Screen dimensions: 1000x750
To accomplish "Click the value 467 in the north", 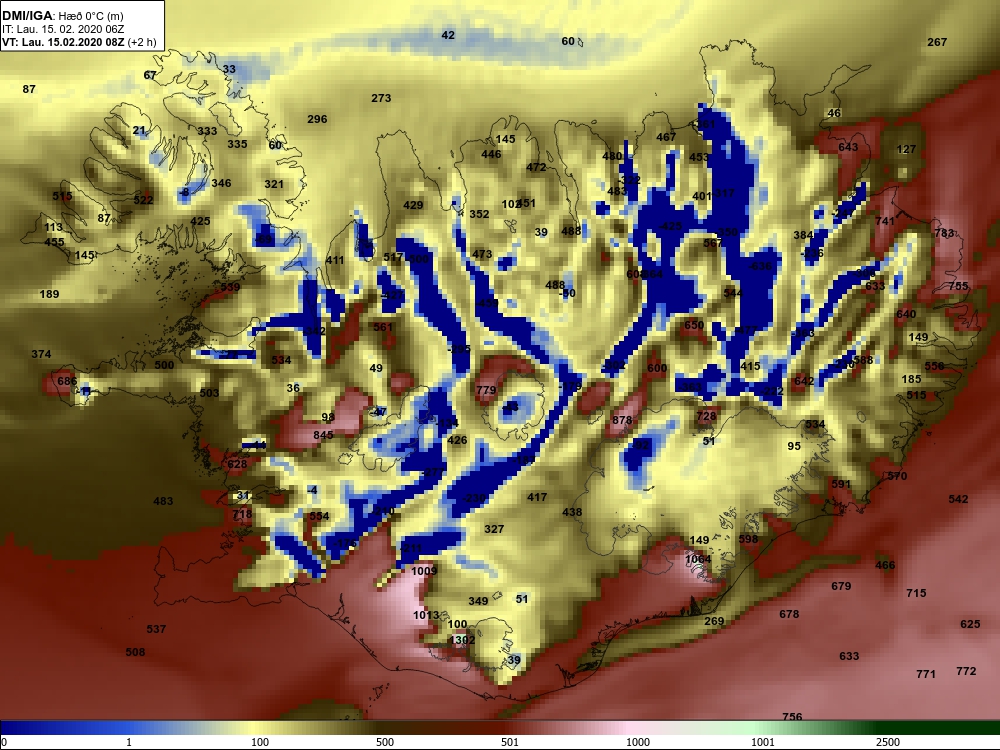I will point(666,137).
